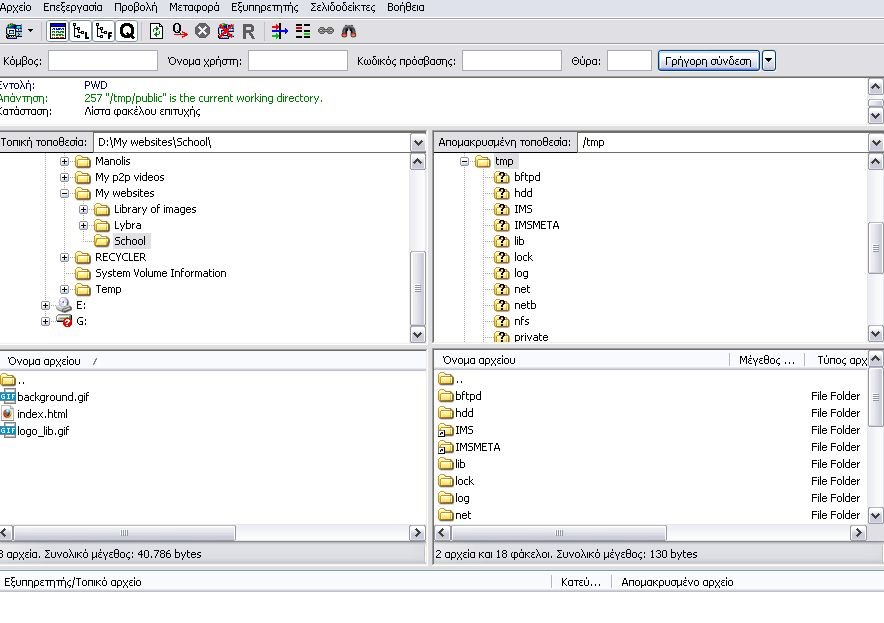Collapse the tmp folder in remote tree
The height and width of the screenshot is (623, 884).
(x=465, y=161)
